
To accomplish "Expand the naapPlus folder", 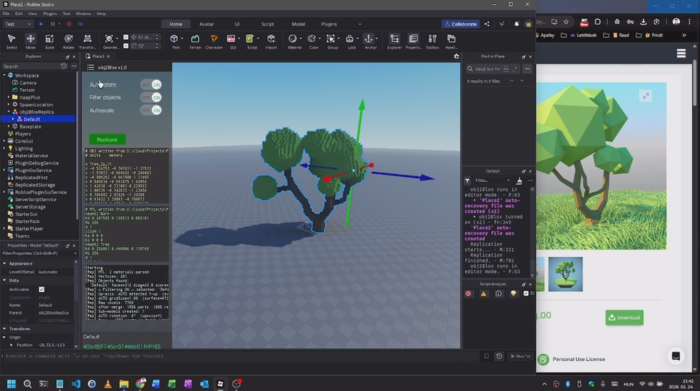I will [x=8, y=97].
